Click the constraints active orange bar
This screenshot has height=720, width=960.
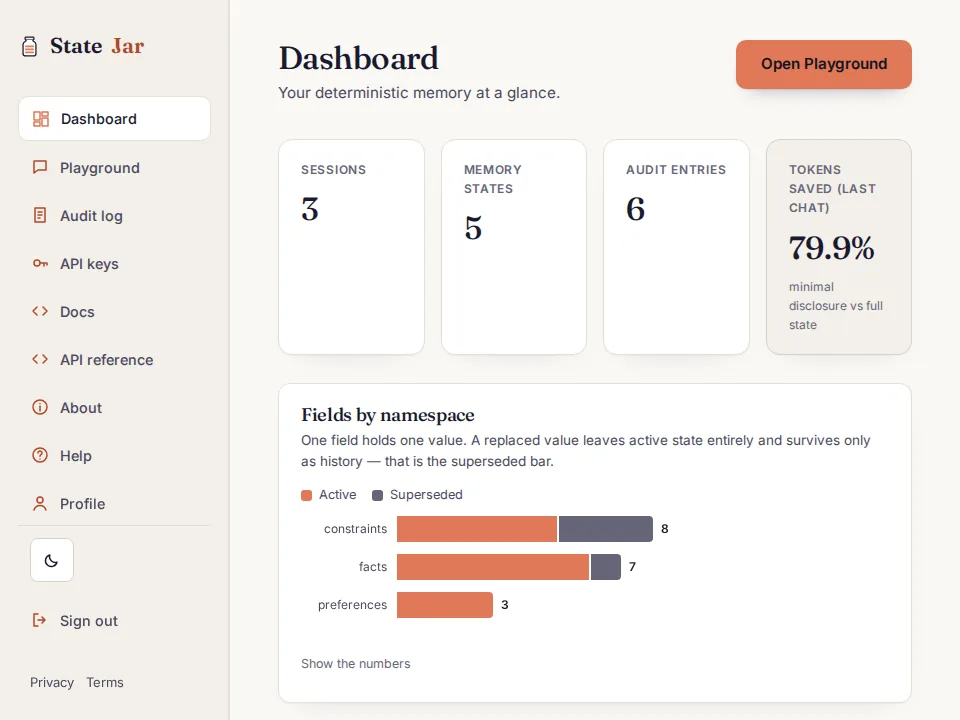tap(477, 529)
